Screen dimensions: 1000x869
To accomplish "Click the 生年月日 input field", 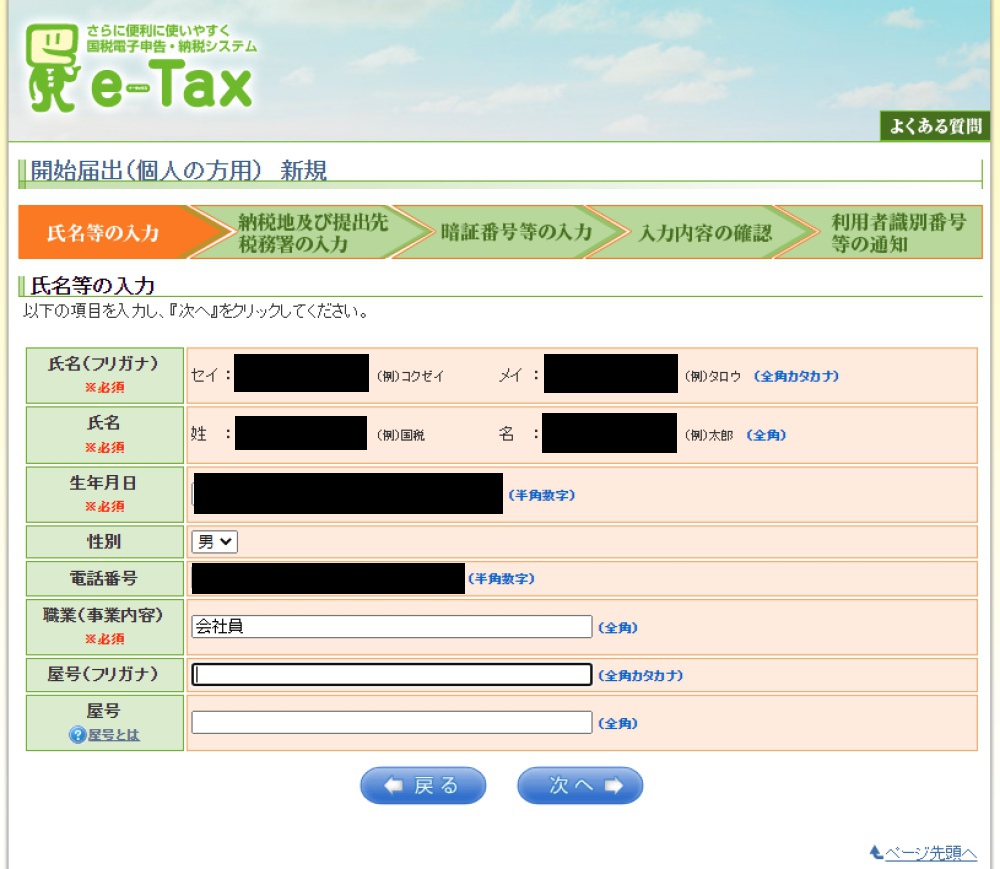I will (348, 493).
